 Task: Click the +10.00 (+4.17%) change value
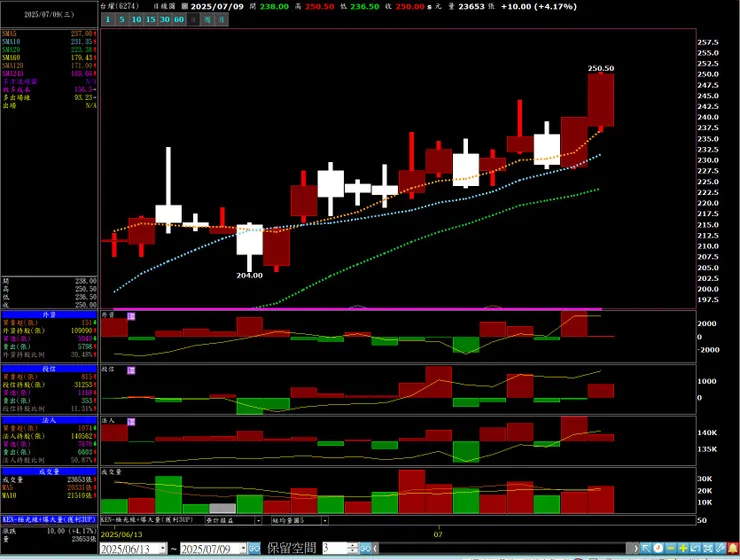[x=538, y=7]
